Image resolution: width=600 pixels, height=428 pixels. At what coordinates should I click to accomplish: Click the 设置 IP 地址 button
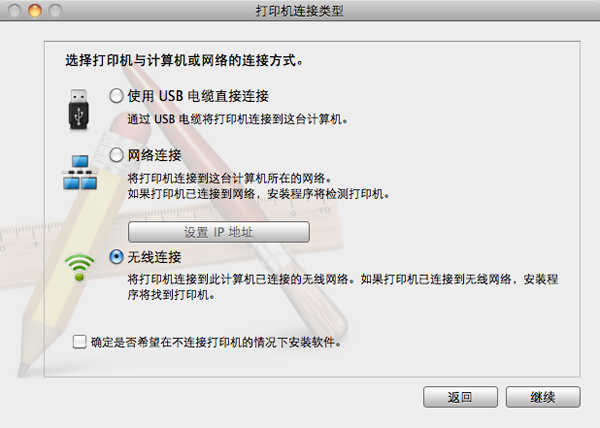pos(219,232)
